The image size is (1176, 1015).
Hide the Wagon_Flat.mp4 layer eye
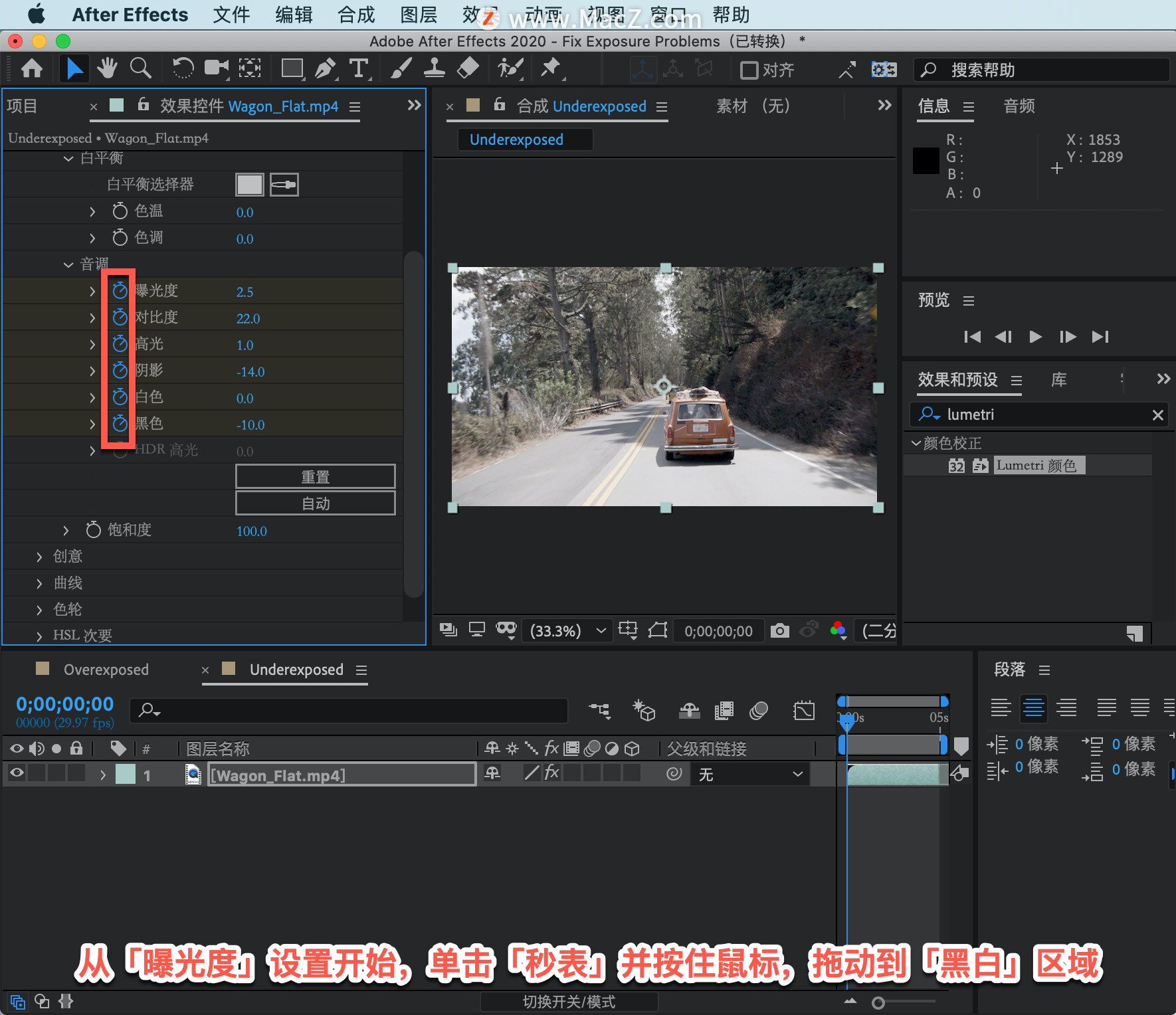pos(17,773)
